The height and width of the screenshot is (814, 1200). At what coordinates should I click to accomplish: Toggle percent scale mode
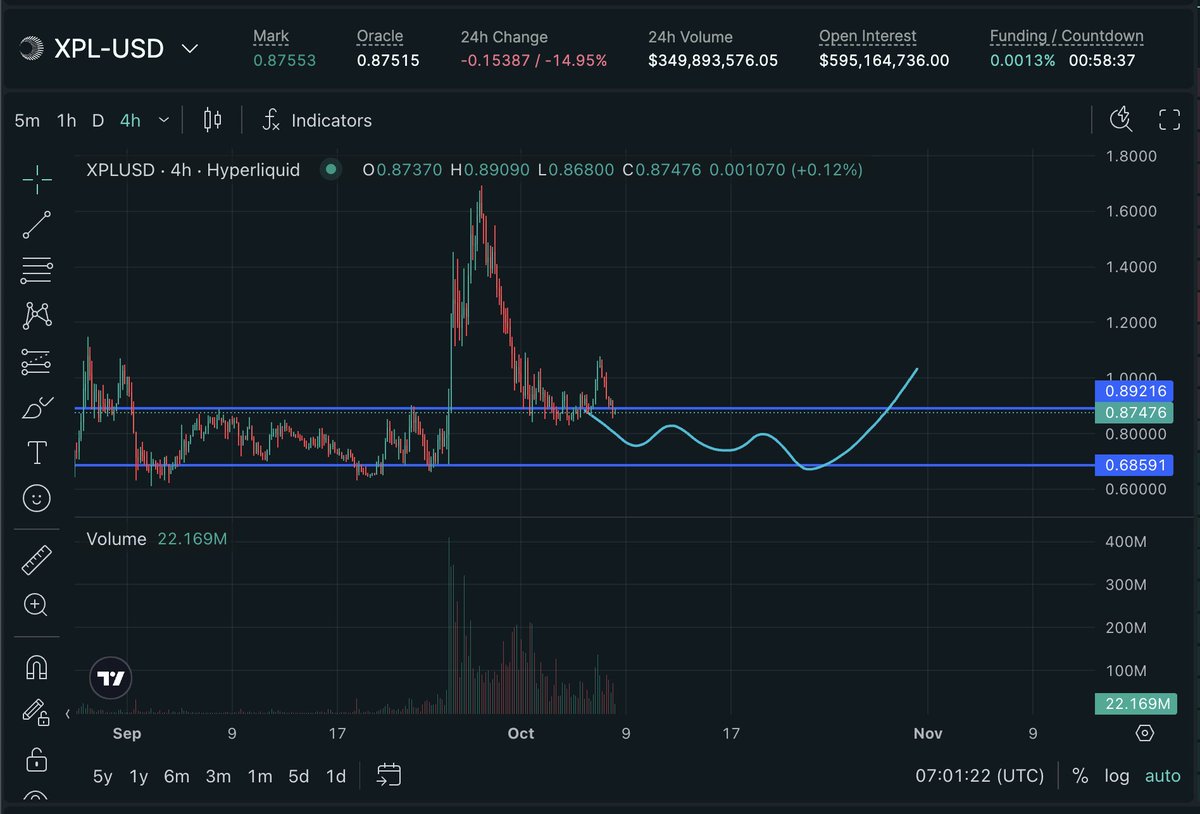pyautogui.click(x=1080, y=776)
